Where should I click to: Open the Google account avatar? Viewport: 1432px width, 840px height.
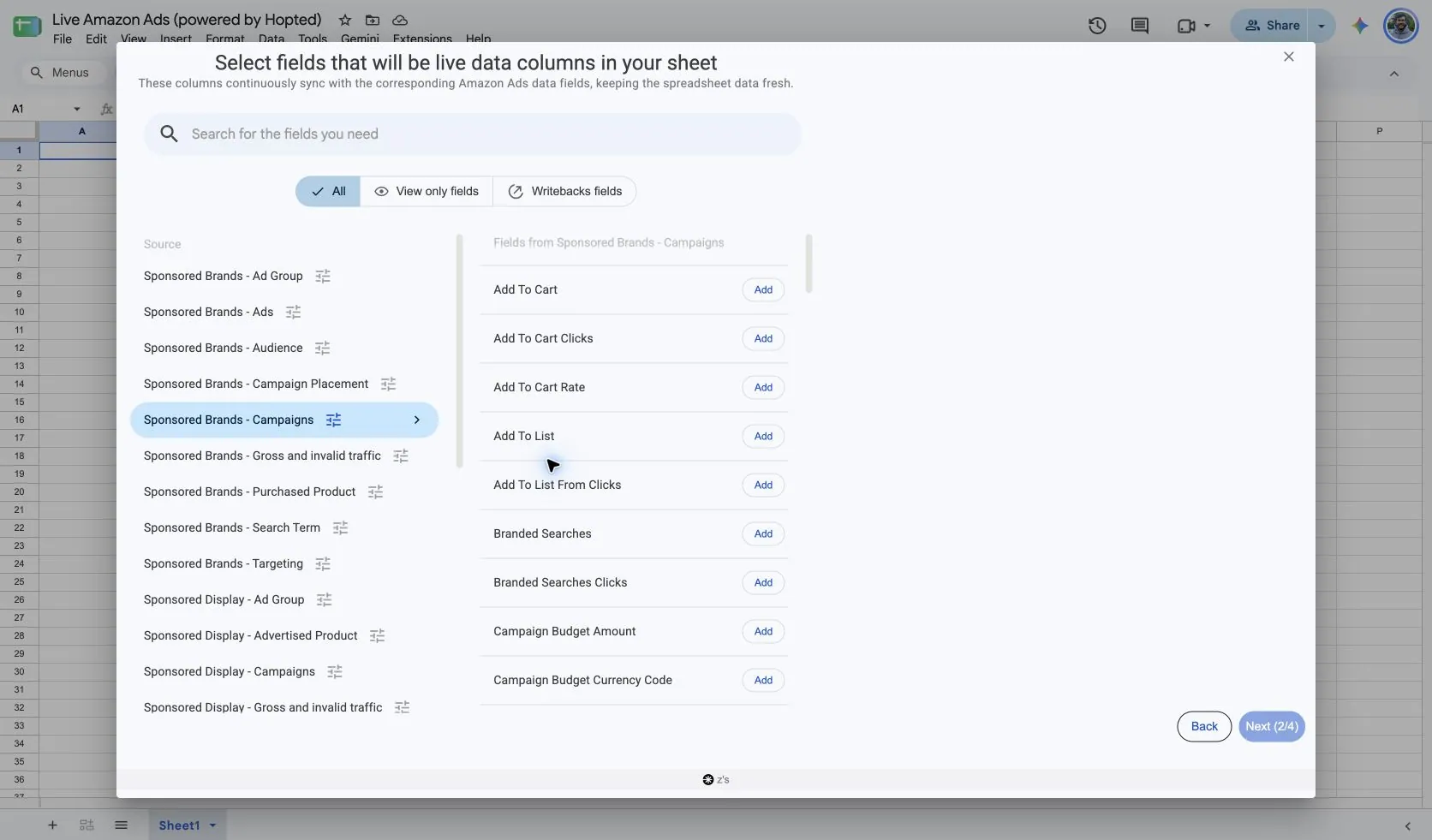pyautogui.click(x=1401, y=26)
